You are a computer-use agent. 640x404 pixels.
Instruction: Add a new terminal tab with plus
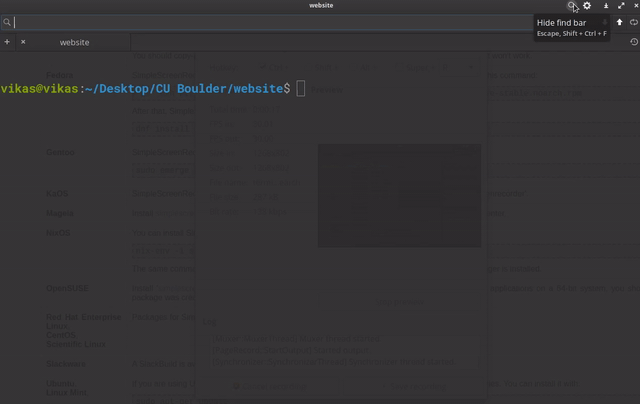(x=7, y=42)
